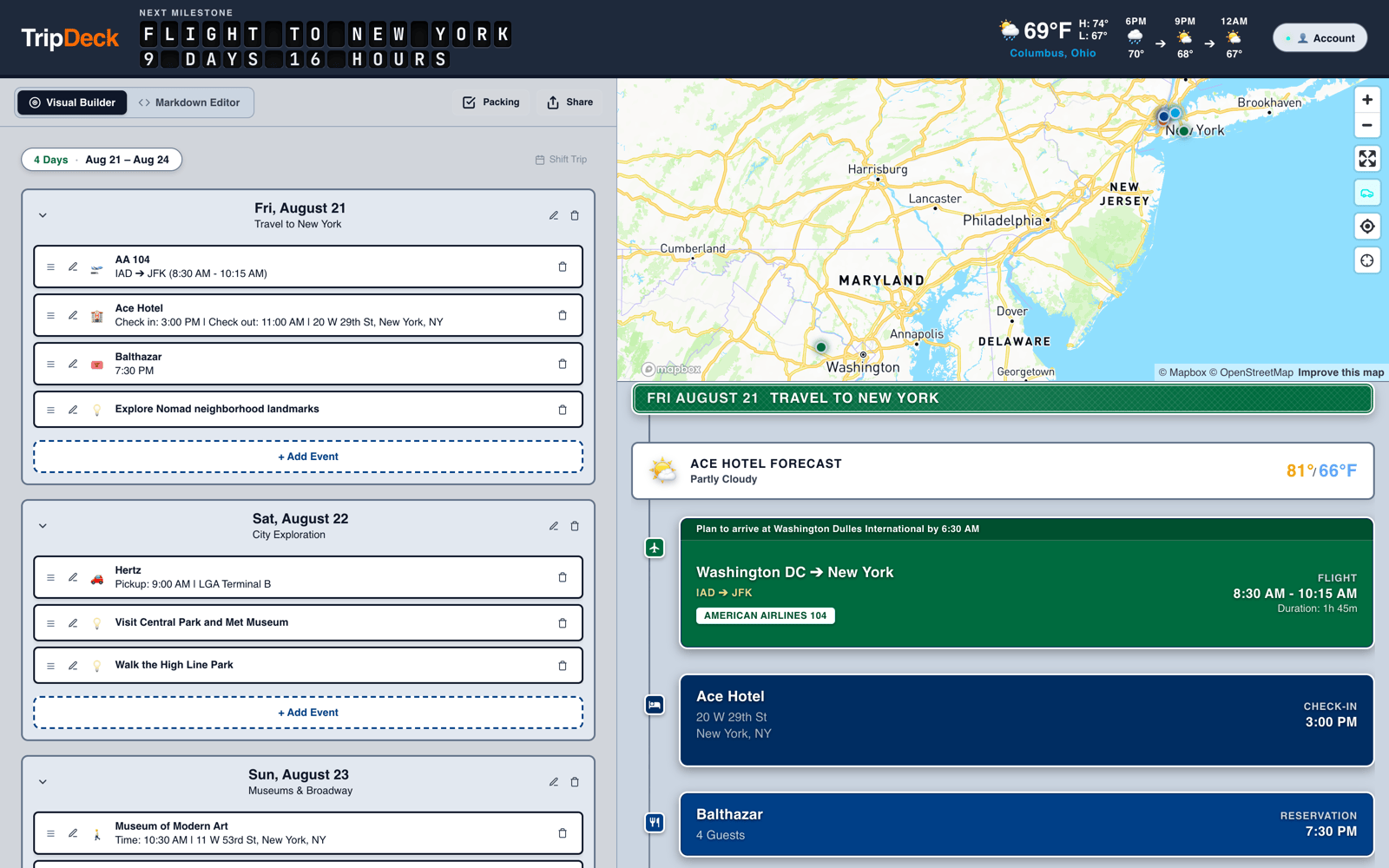The height and width of the screenshot is (868, 1389).
Task: Click Shift Trip
Action: 561,160
